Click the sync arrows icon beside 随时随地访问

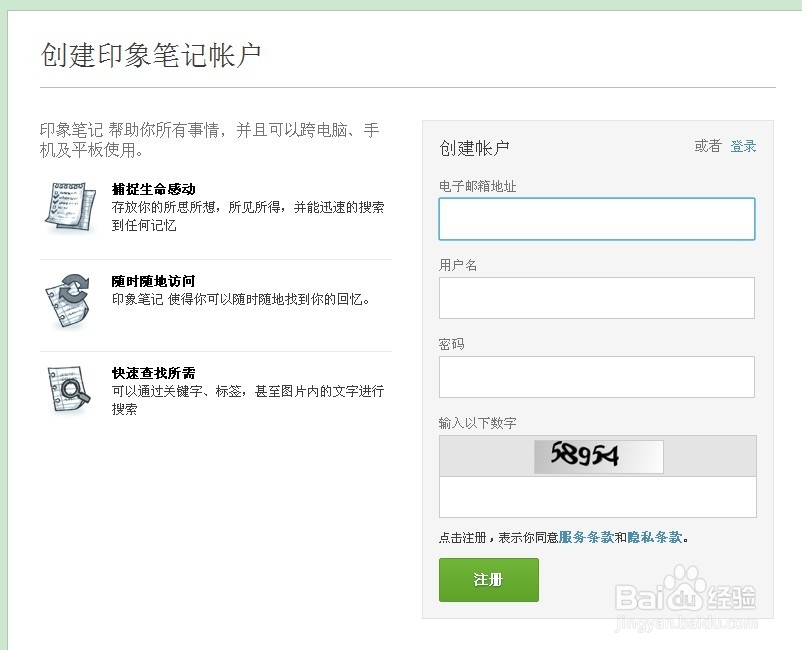click(x=70, y=299)
